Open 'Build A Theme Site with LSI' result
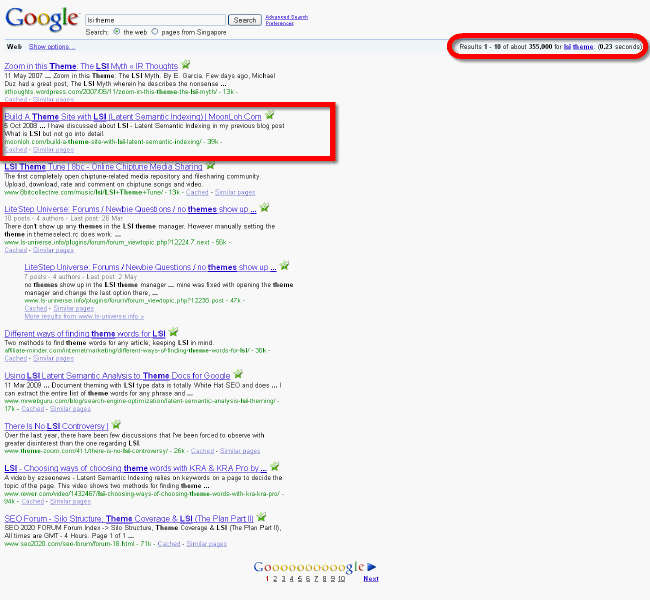The width and height of the screenshot is (650, 600). point(133,117)
